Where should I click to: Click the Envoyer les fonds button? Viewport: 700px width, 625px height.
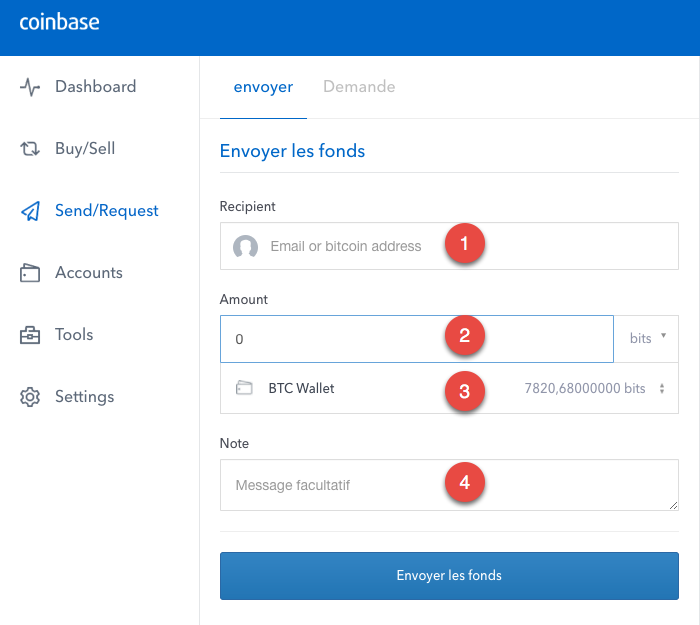tap(449, 576)
